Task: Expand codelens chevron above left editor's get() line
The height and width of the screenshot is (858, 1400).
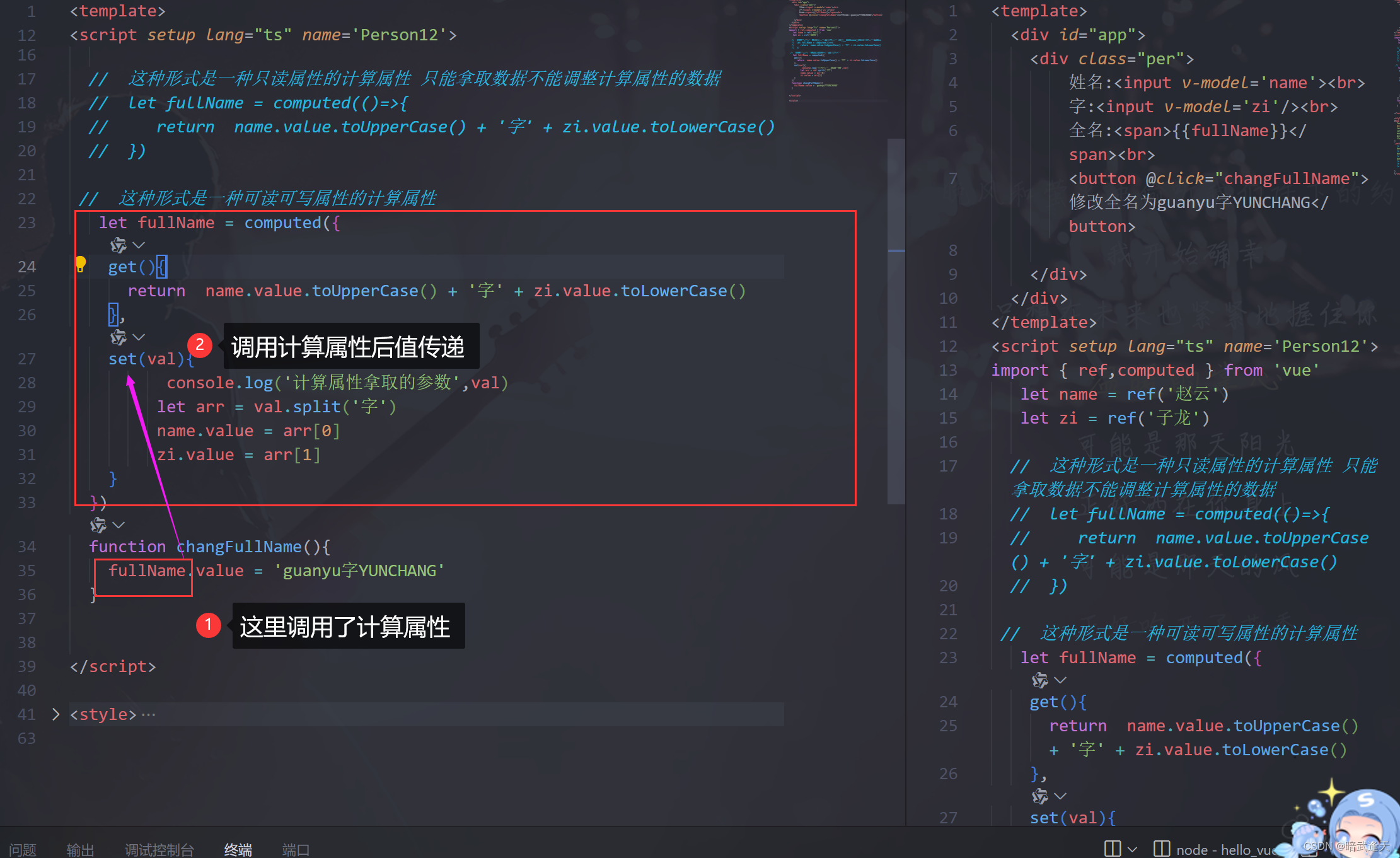Action: 139,245
